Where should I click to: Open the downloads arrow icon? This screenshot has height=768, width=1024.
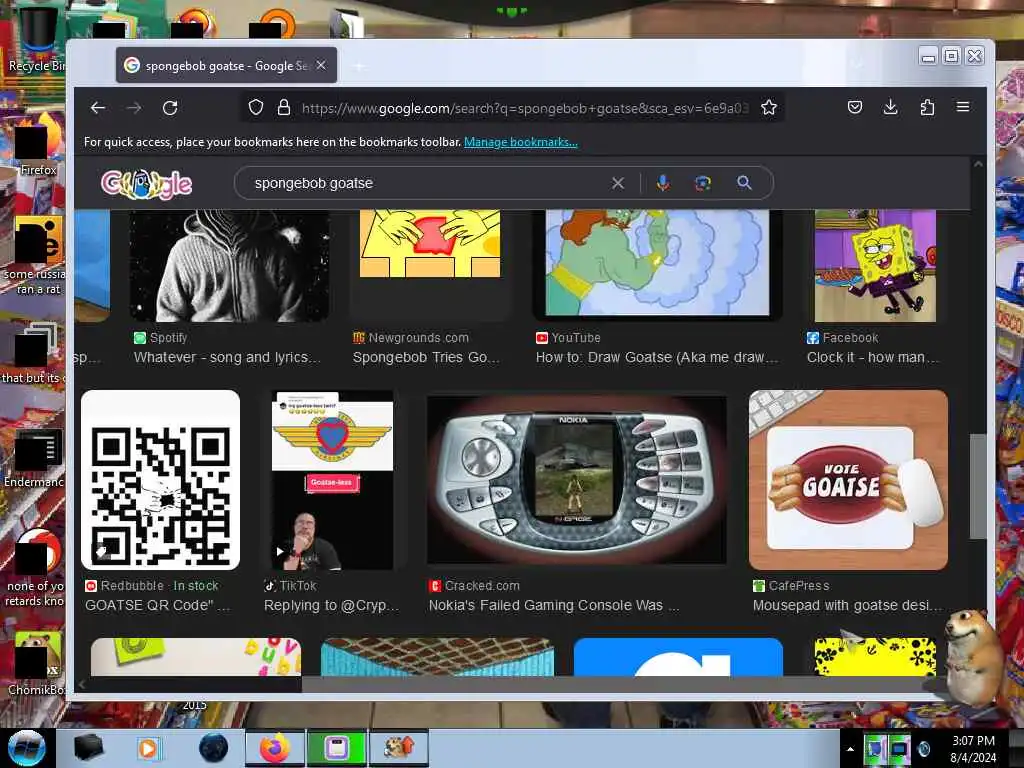[x=890, y=107]
